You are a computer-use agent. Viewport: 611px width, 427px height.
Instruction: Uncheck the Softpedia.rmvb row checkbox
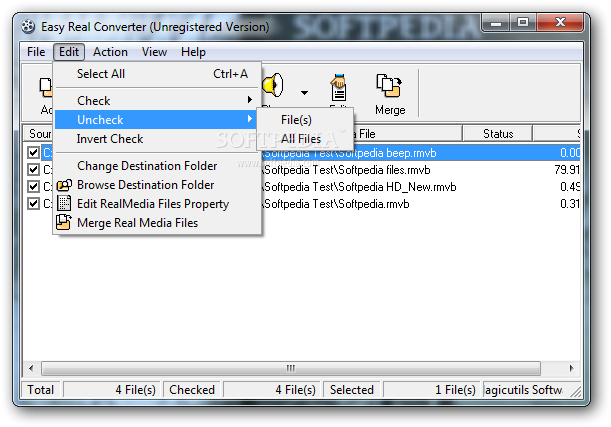click(34, 203)
